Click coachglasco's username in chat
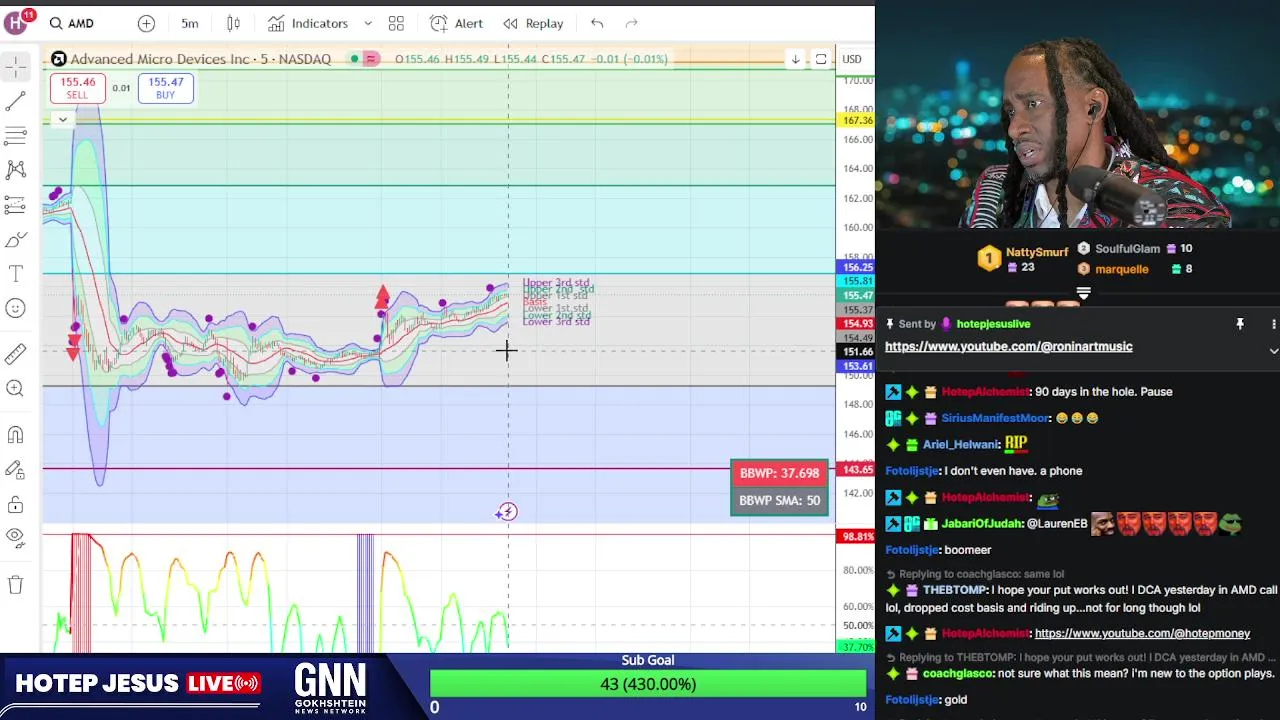Image resolution: width=1280 pixels, height=720 pixels. point(957,674)
